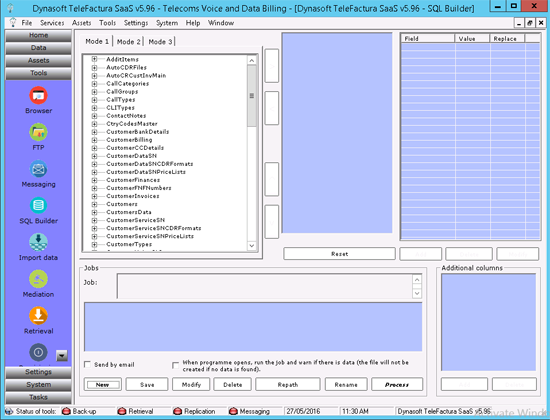Click the Status of tools icon
Viewport: 550px width, 420px height.
coord(9,411)
